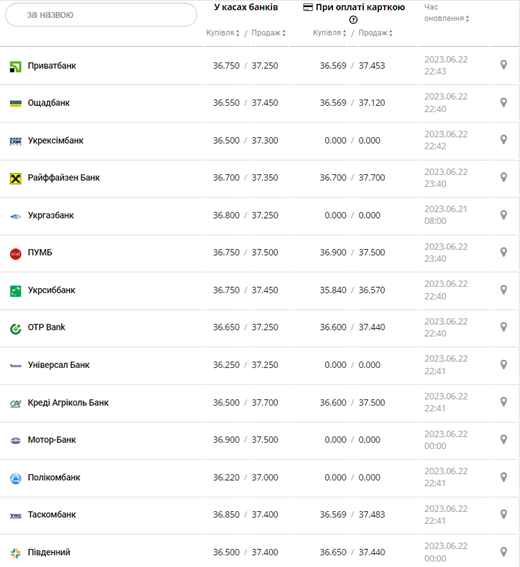
Task: Click the ПУМБ red logo icon
Action: [15, 254]
